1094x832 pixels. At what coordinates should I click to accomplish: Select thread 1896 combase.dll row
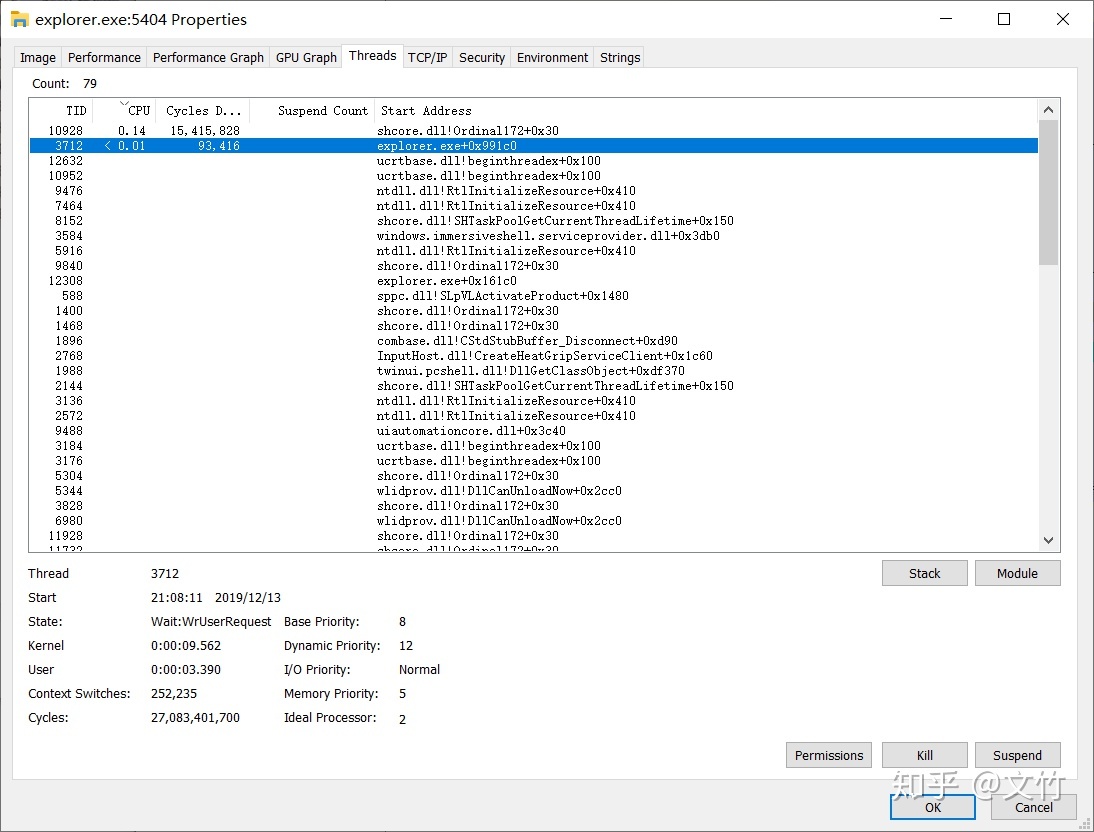tap(534, 341)
